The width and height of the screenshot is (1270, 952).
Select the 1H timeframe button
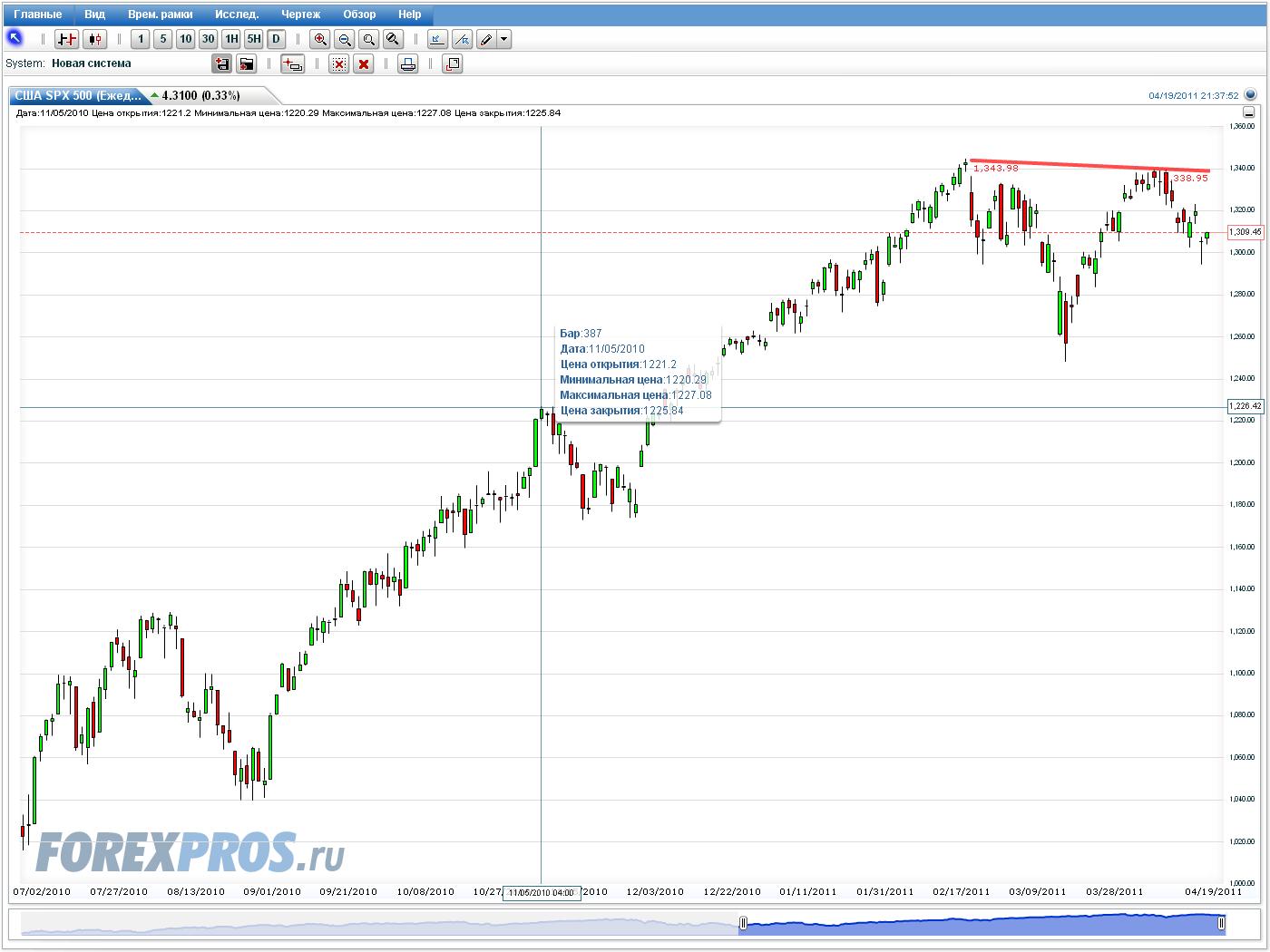tap(231, 39)
